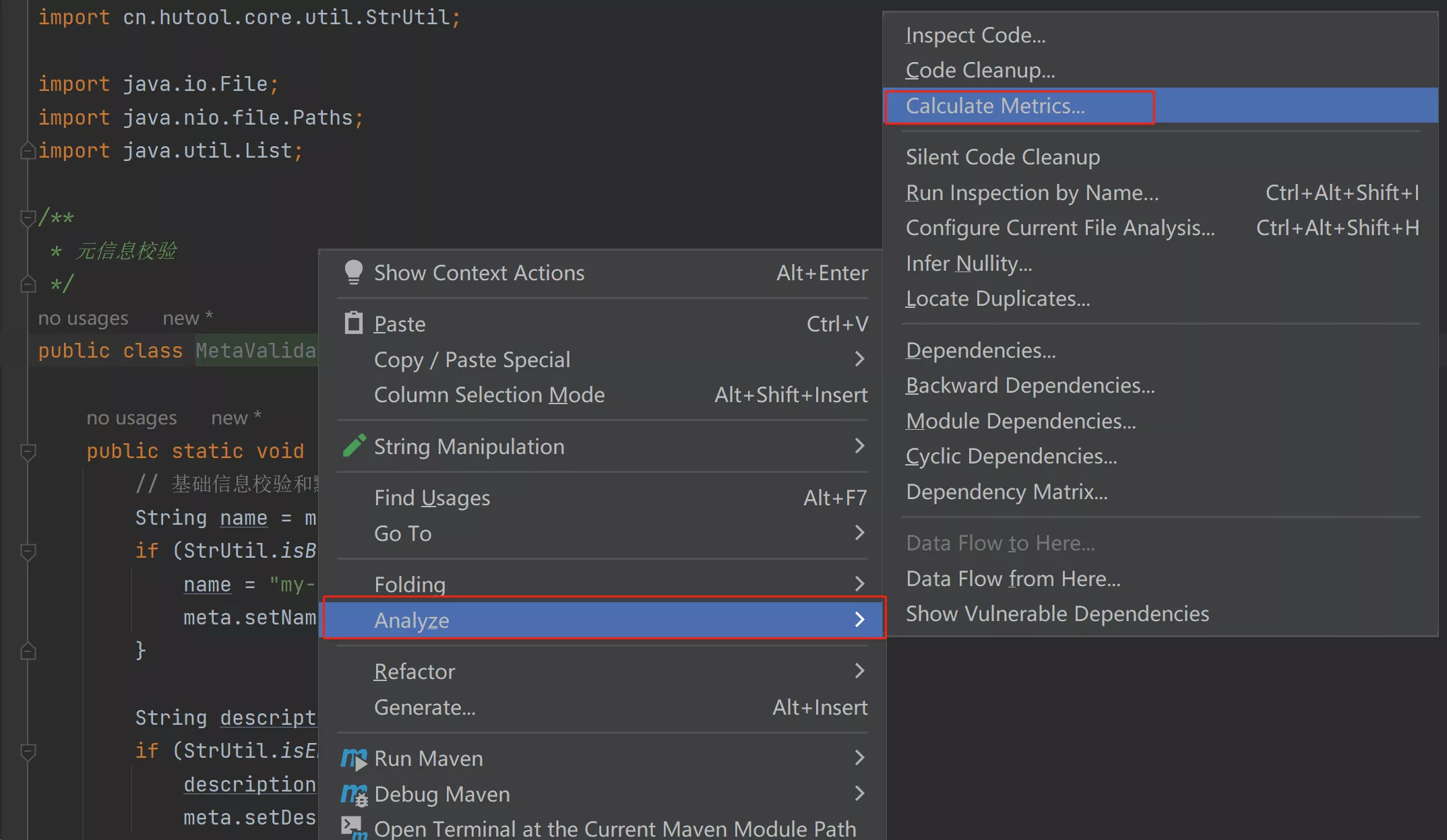Expand the Go To submenu arrow
Image resolution: width=1447 pixels, height=840 pixels.
pos(859,533)
